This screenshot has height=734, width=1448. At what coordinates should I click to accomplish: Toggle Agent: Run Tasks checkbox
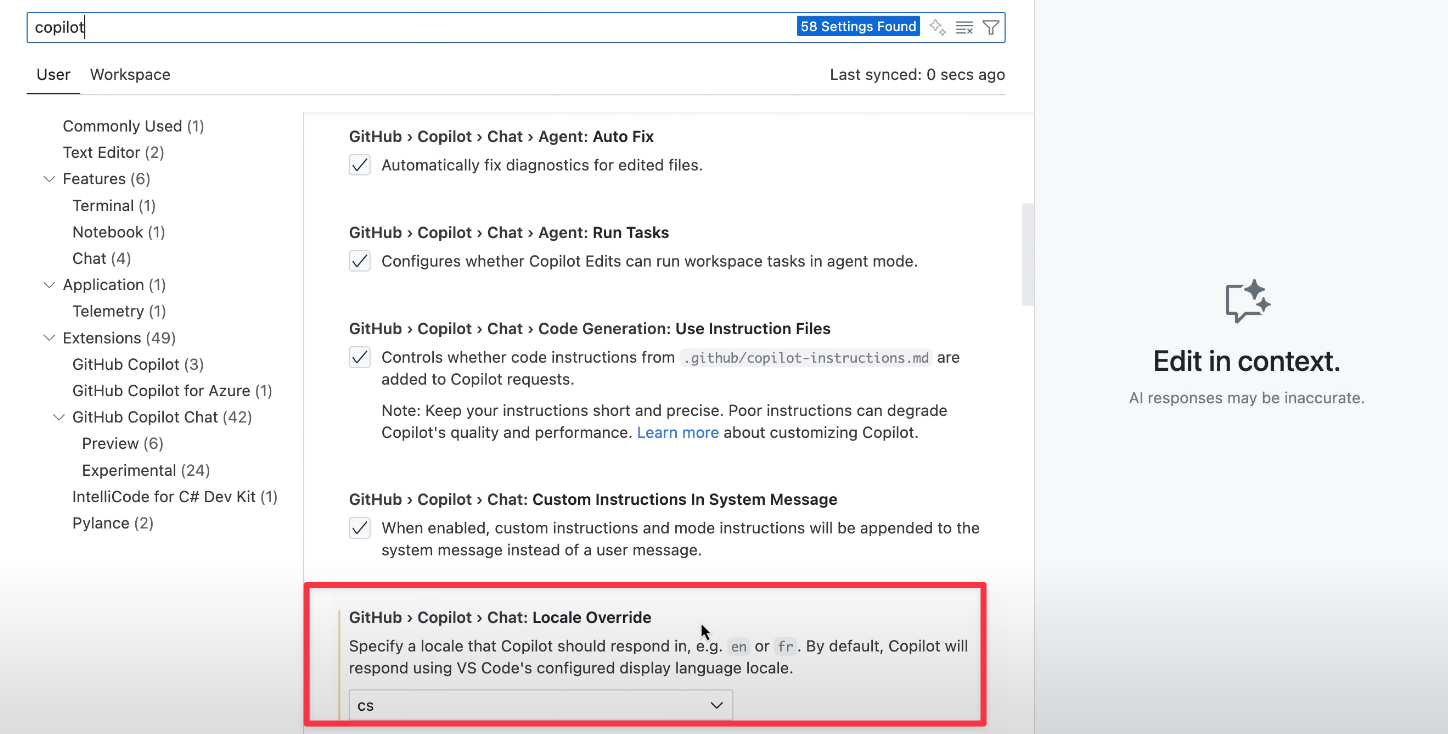click(360, 261)
